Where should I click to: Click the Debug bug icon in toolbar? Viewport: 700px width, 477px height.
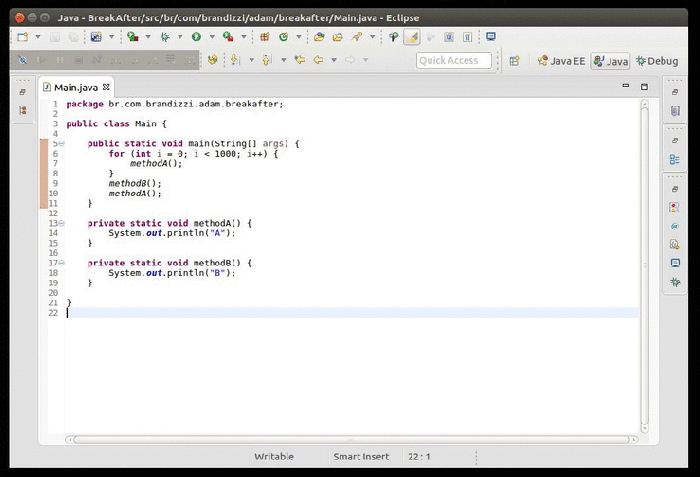(164, 37)
